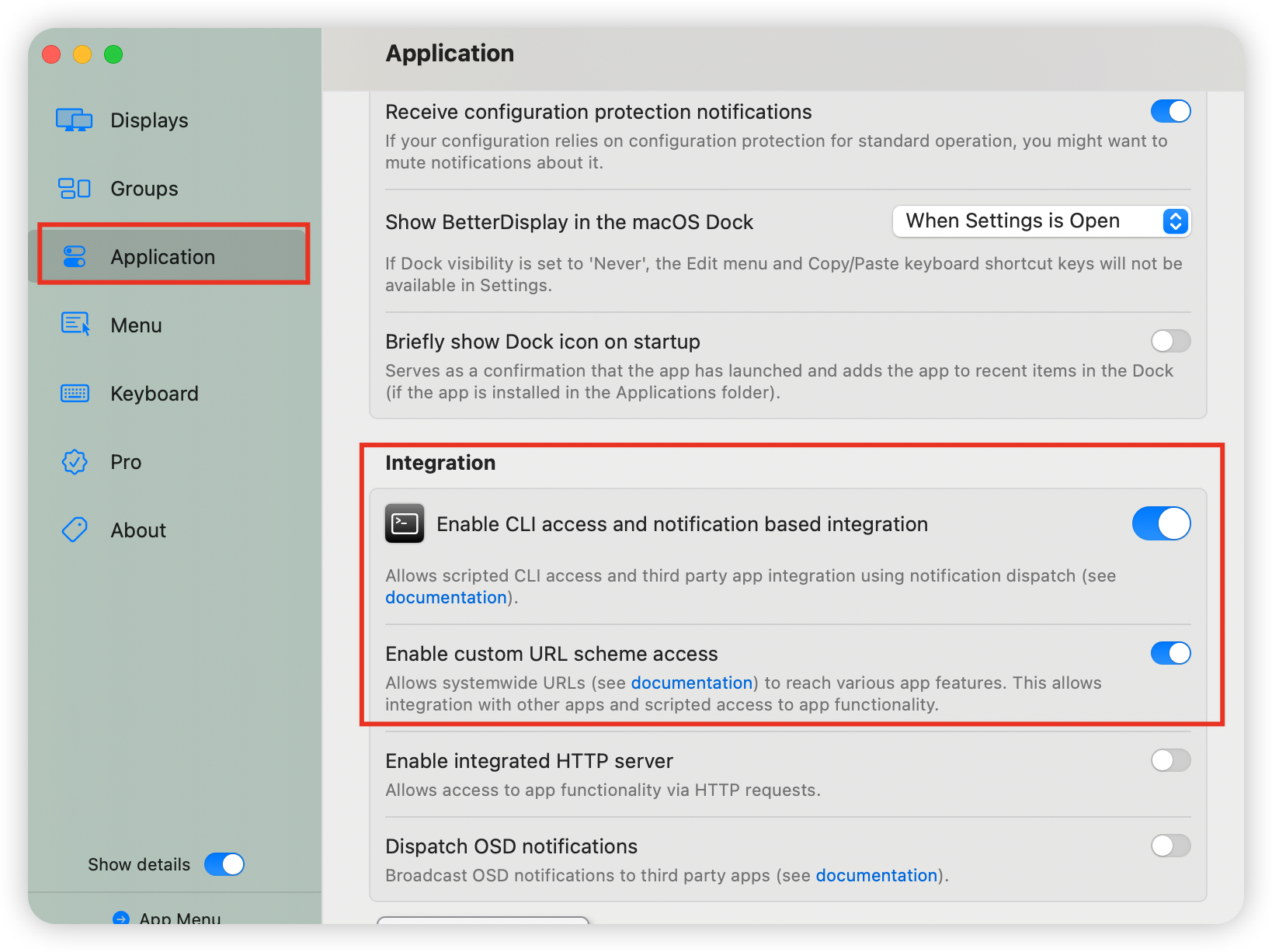Click the Menu icon in sidebar
The height and width of the screenshot is (952, 1272).
[x=75, y=325]
